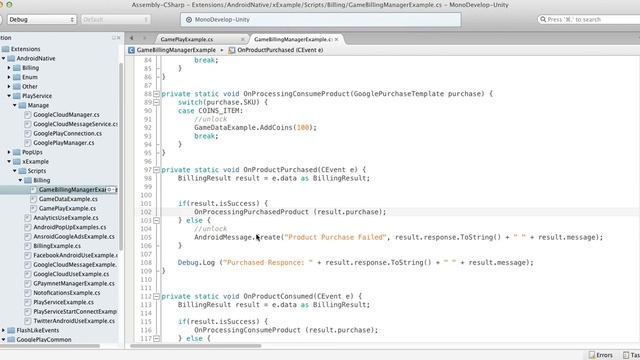Open GooglePlayManager.cs file
The image size is (640, 360).
tap(64, 143)
